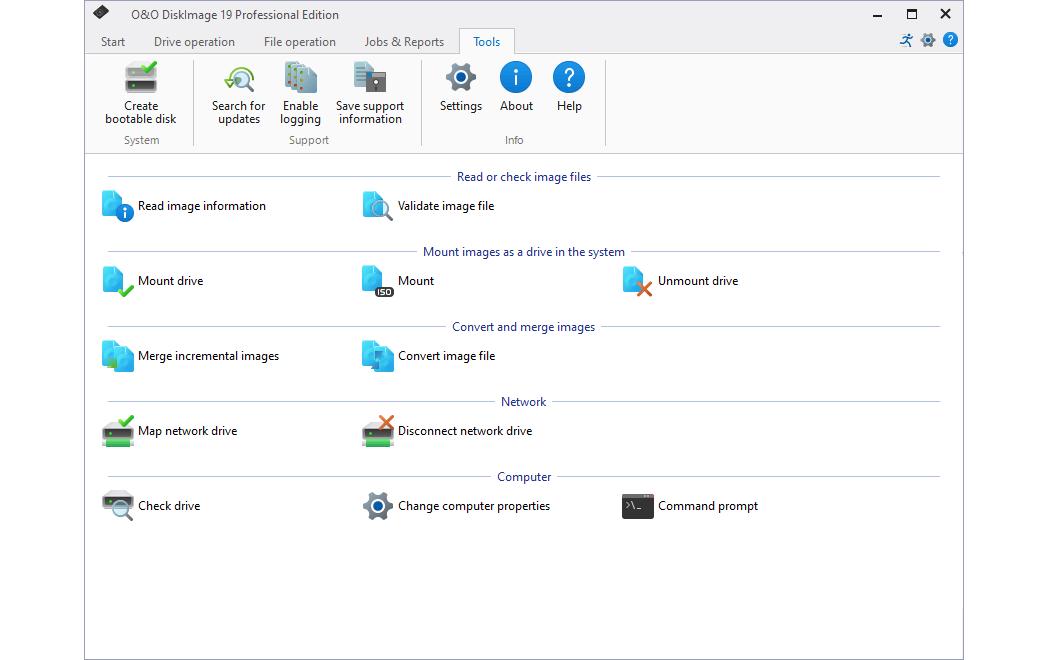The width and height of the screenshot is (1048, 660).
Task: Click the Command prompt label
Action: [708, 506]
